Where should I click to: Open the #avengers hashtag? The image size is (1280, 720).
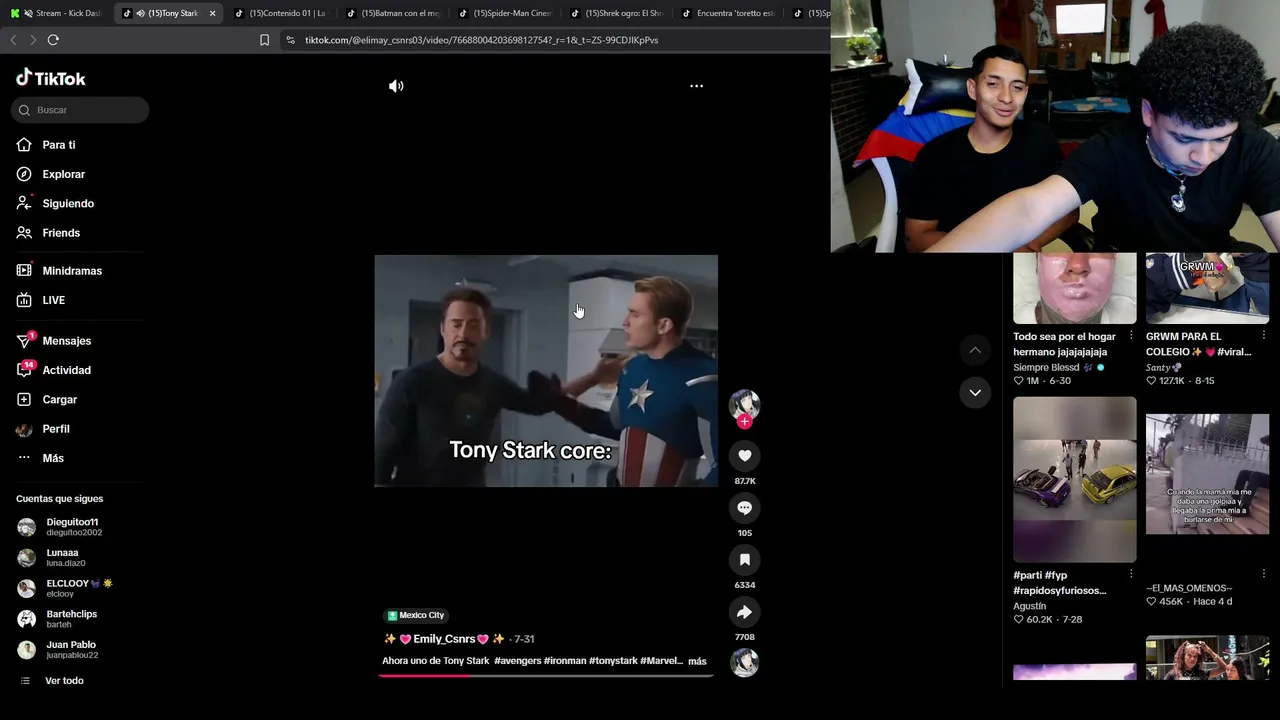[x=517, y=661]
